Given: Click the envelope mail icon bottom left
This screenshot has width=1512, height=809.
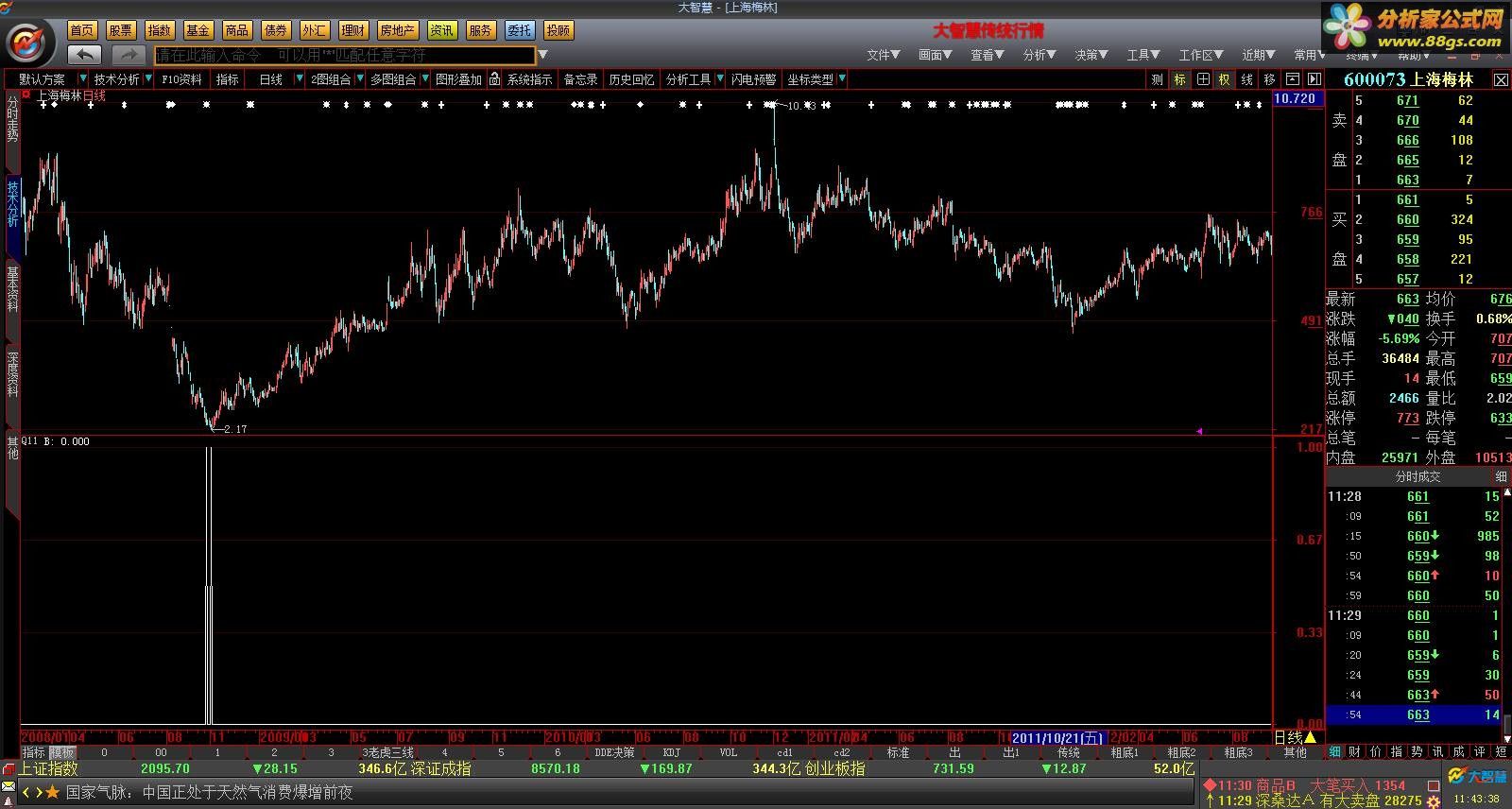Looking at the screenshot, I should (x=9, y=787).
